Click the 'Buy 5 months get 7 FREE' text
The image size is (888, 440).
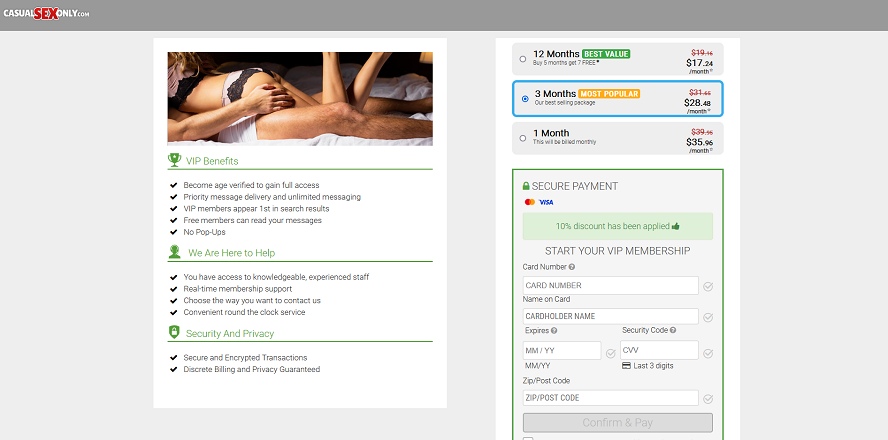[566, 63]
